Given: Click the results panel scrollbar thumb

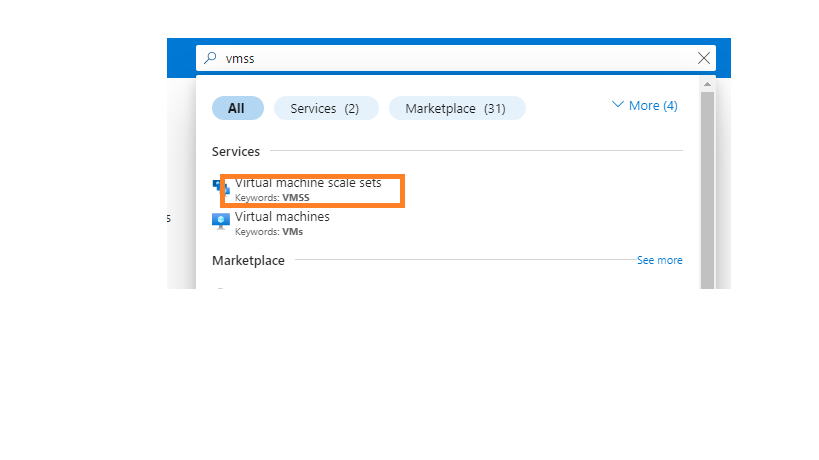Looking at the screenshot, I should pyautogui.click(x=707, y=190).
